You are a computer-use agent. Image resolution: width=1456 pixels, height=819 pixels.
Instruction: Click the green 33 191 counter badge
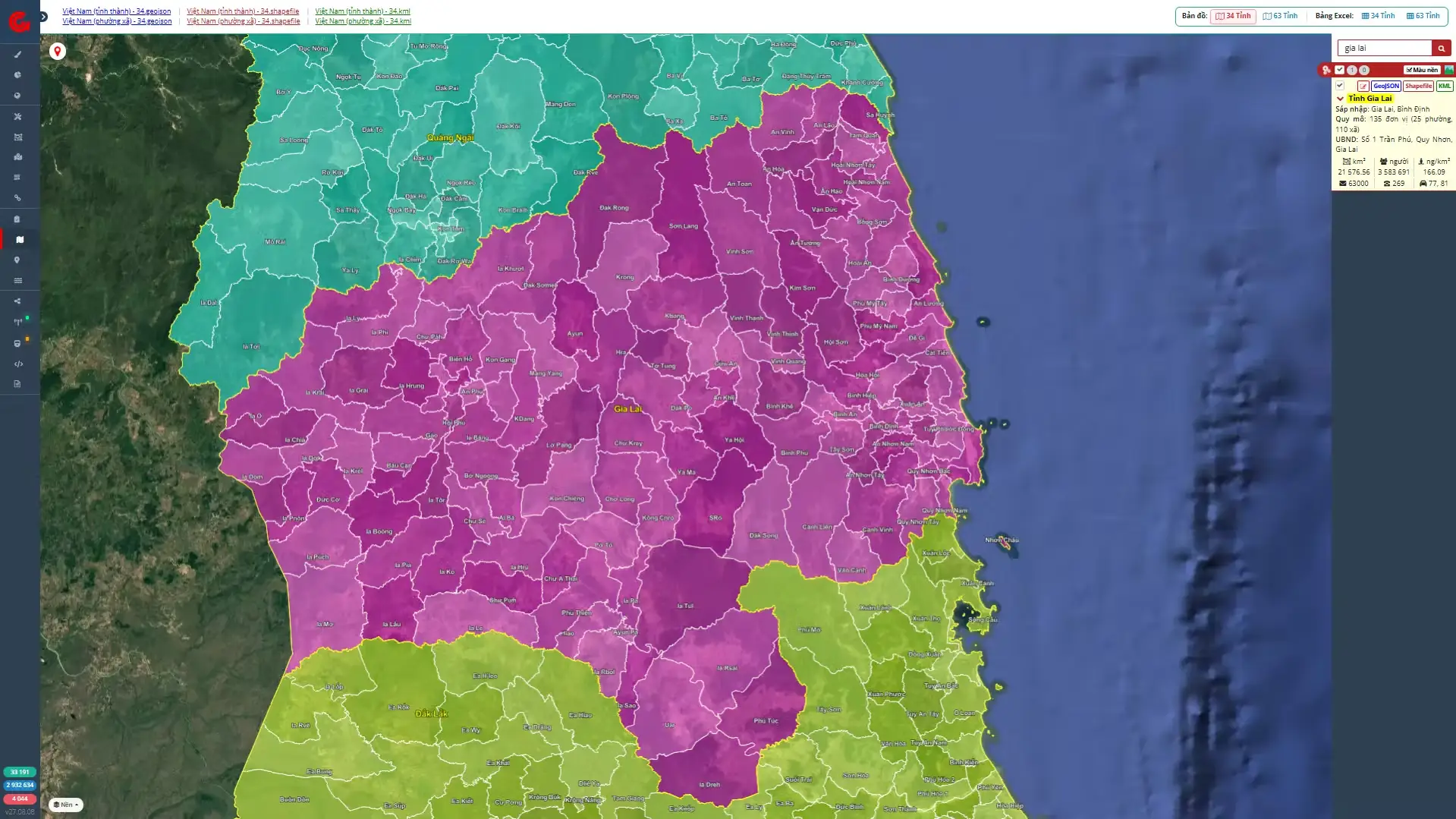point(20,772)
